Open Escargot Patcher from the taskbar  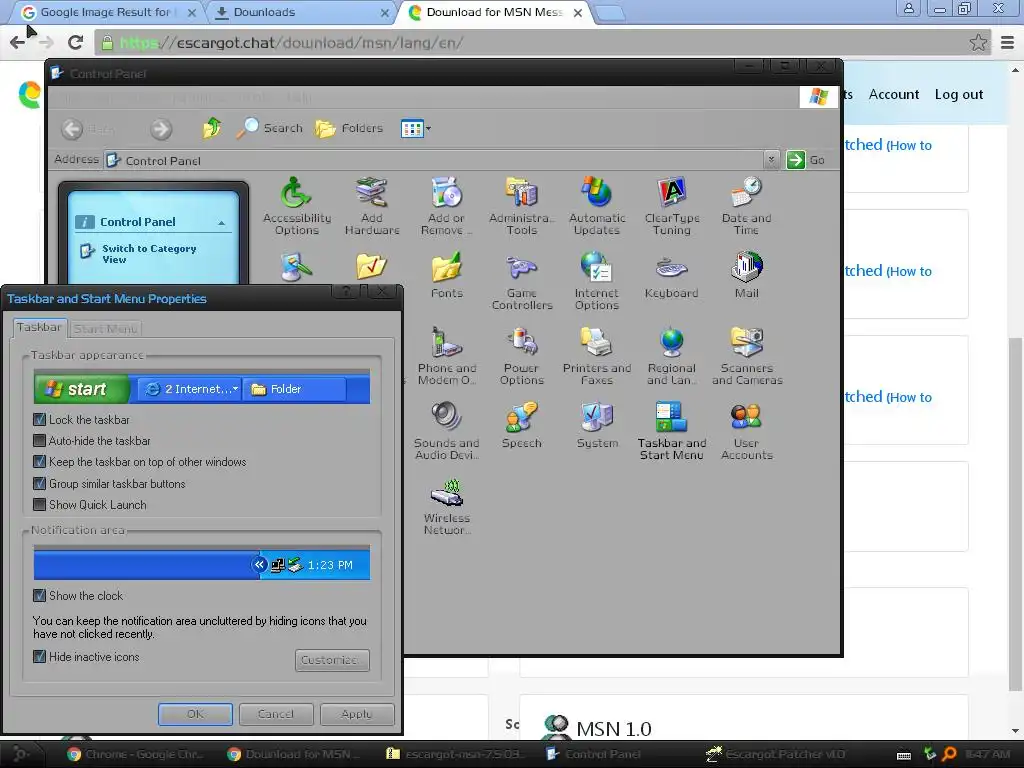pos(776,754)
